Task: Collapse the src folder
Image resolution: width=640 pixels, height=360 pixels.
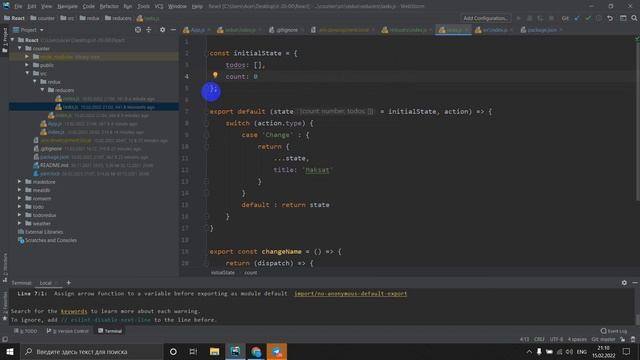Action: coord(27,73)
